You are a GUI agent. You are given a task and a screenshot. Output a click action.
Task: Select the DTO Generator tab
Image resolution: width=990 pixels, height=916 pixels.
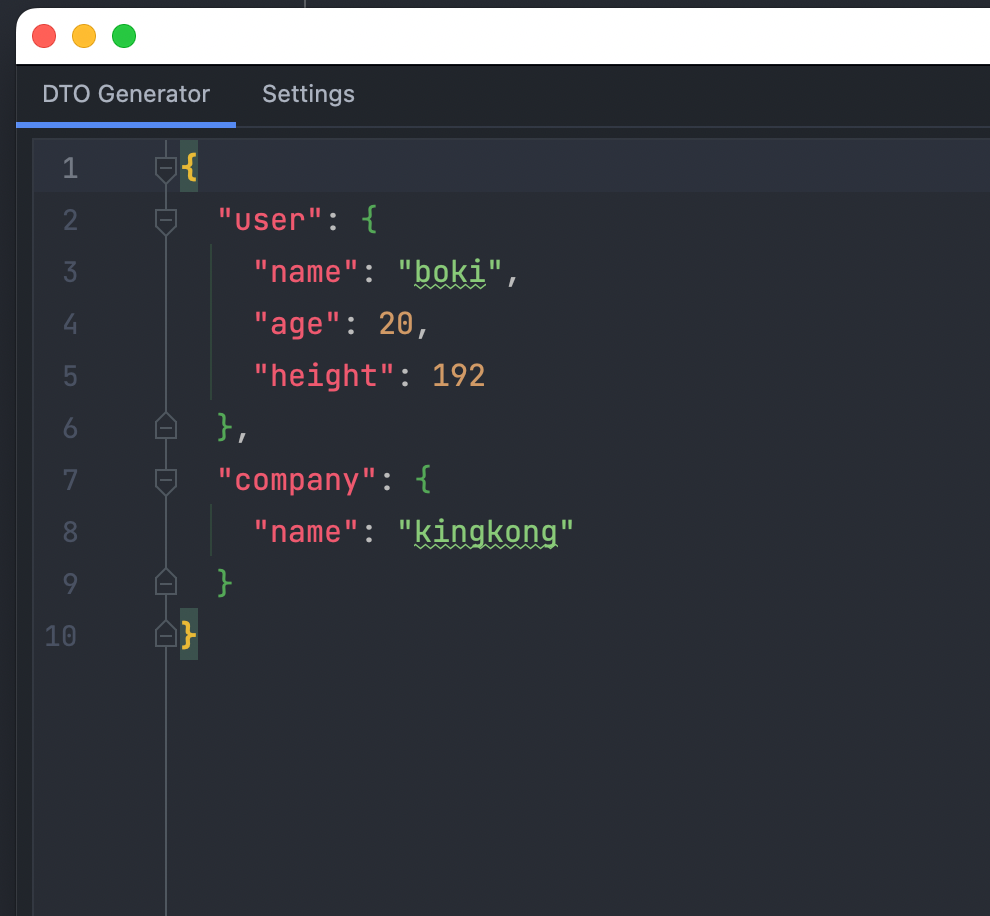pos(126,94)
